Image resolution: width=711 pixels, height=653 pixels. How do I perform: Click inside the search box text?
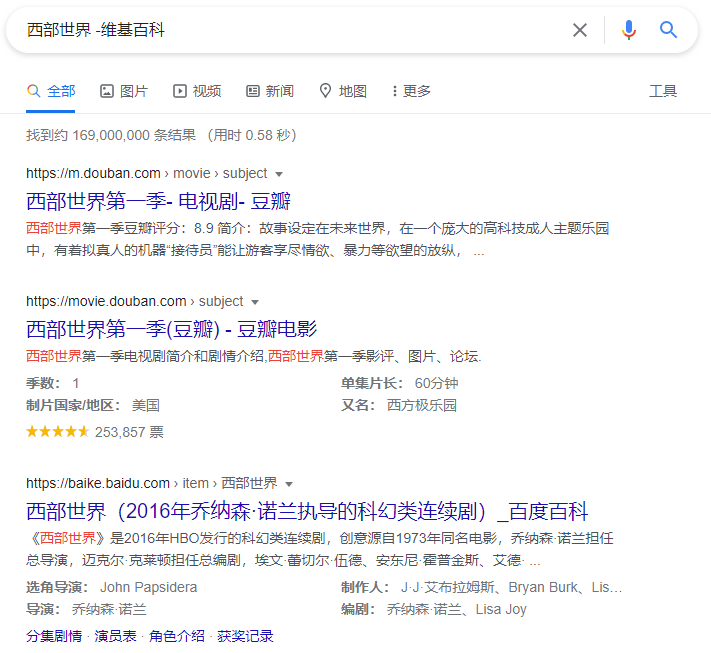[96, 30]
